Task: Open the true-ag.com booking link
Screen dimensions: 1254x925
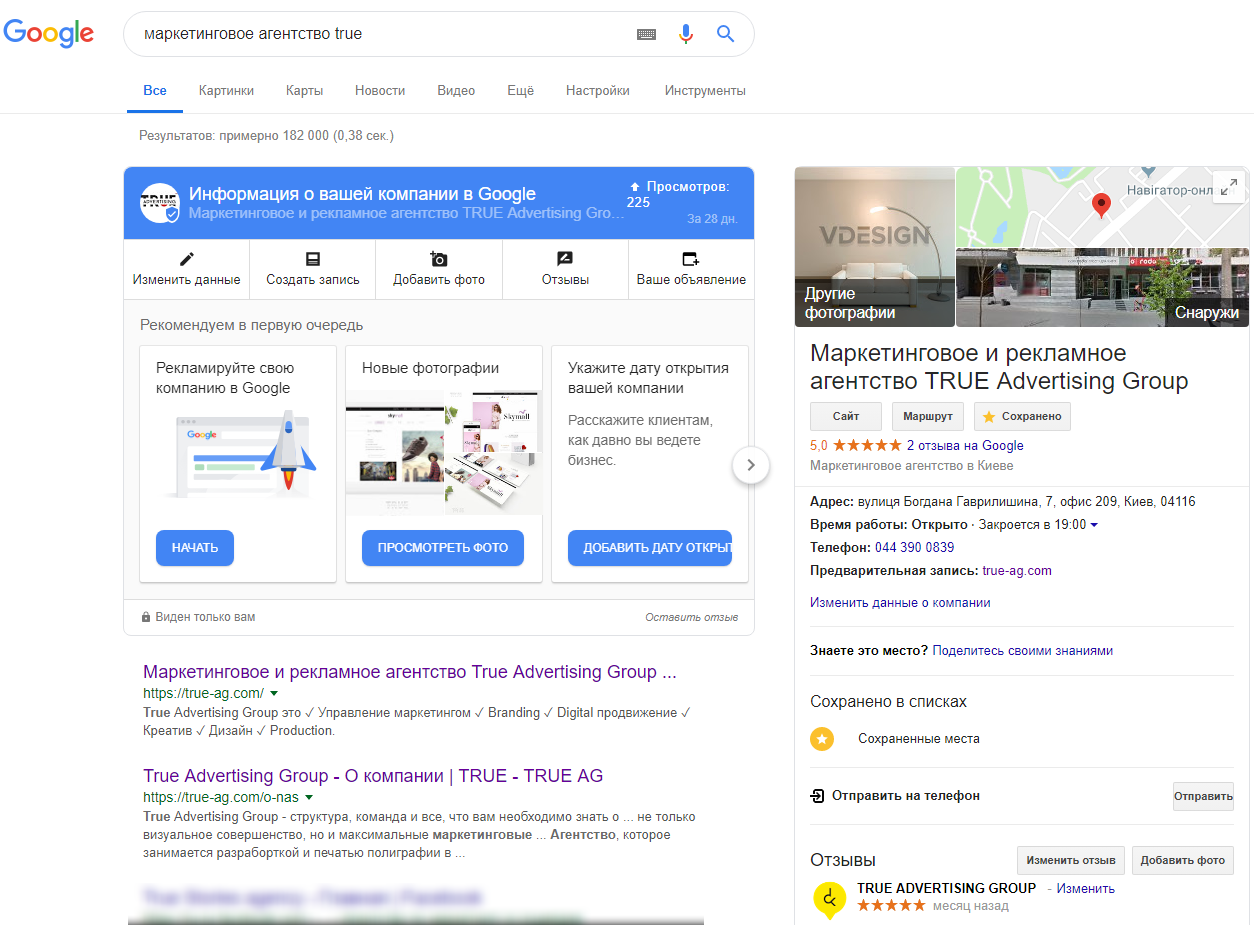Action: (1017, 571)
